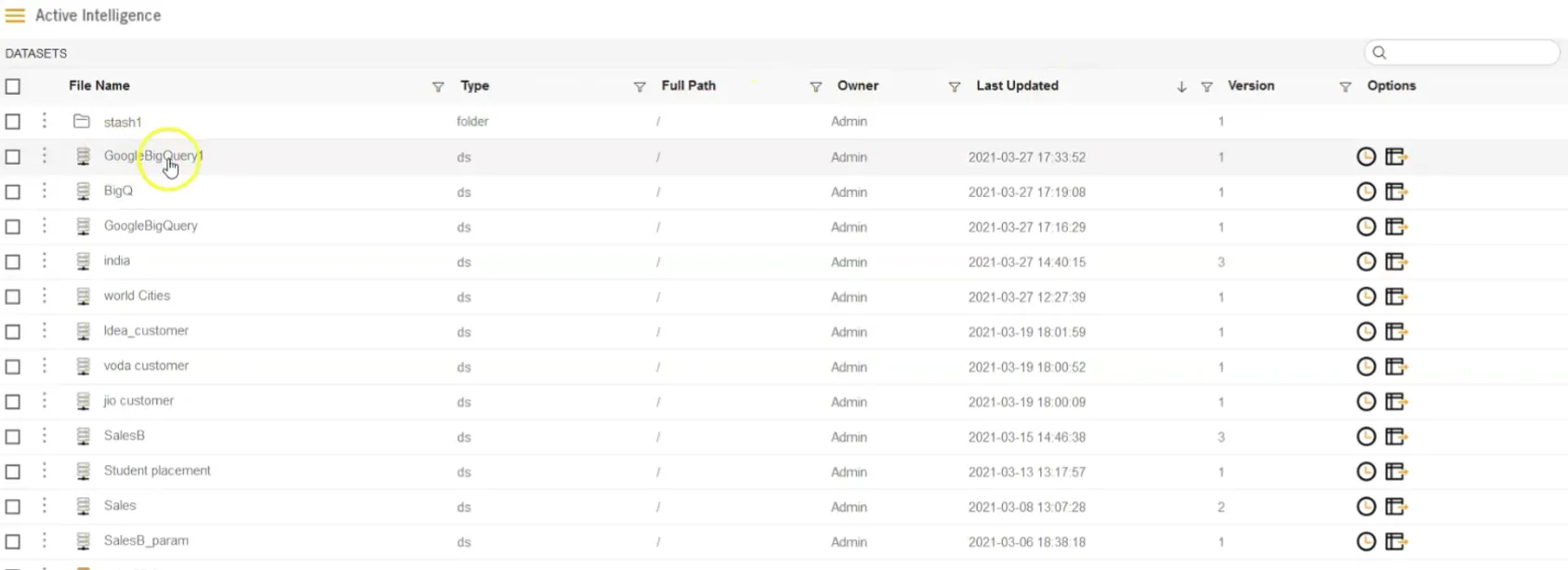This screenshot has width=1568, height=570.
Task: Click the clock icon for jio customer
Action: tap(1365, 402)
